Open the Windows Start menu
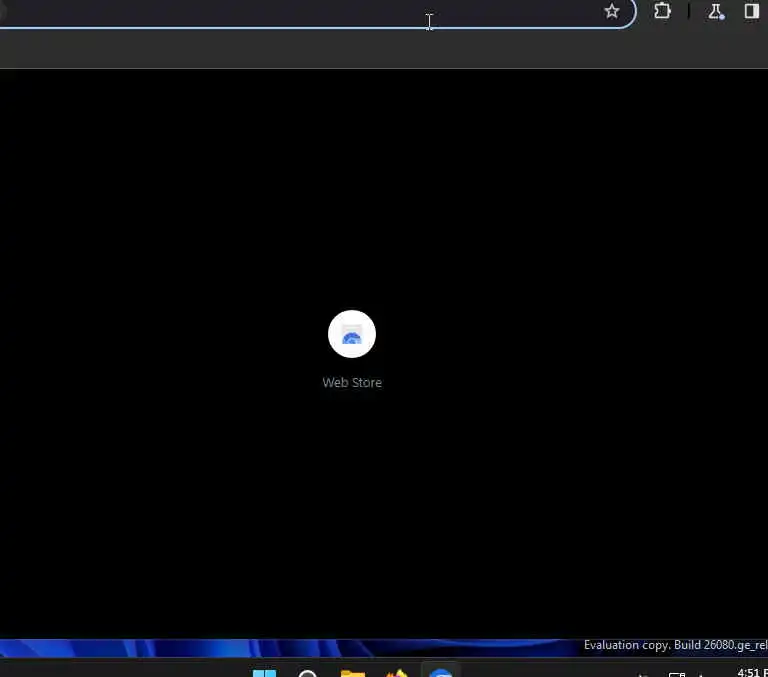 [x=264, y=673]
